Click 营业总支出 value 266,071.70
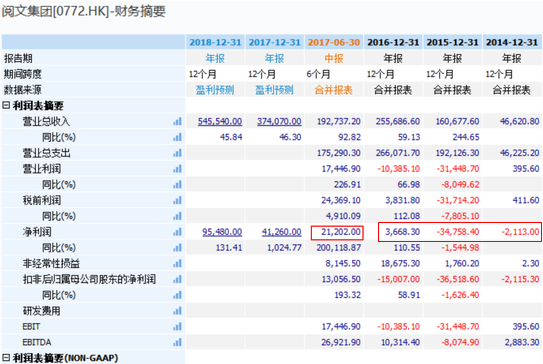543x364 pixels. pyautogui.click(x=398, y=153)
